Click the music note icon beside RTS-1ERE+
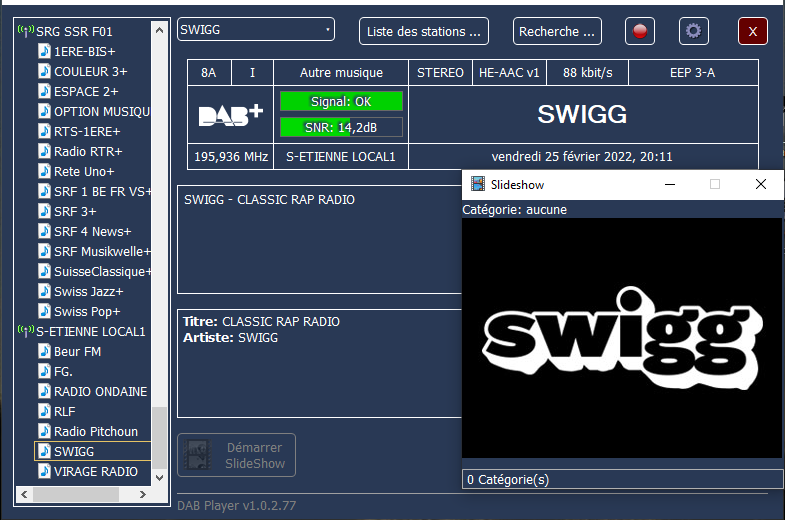The width and height of the screenshot is (785, 520). [x=45, y=131]
